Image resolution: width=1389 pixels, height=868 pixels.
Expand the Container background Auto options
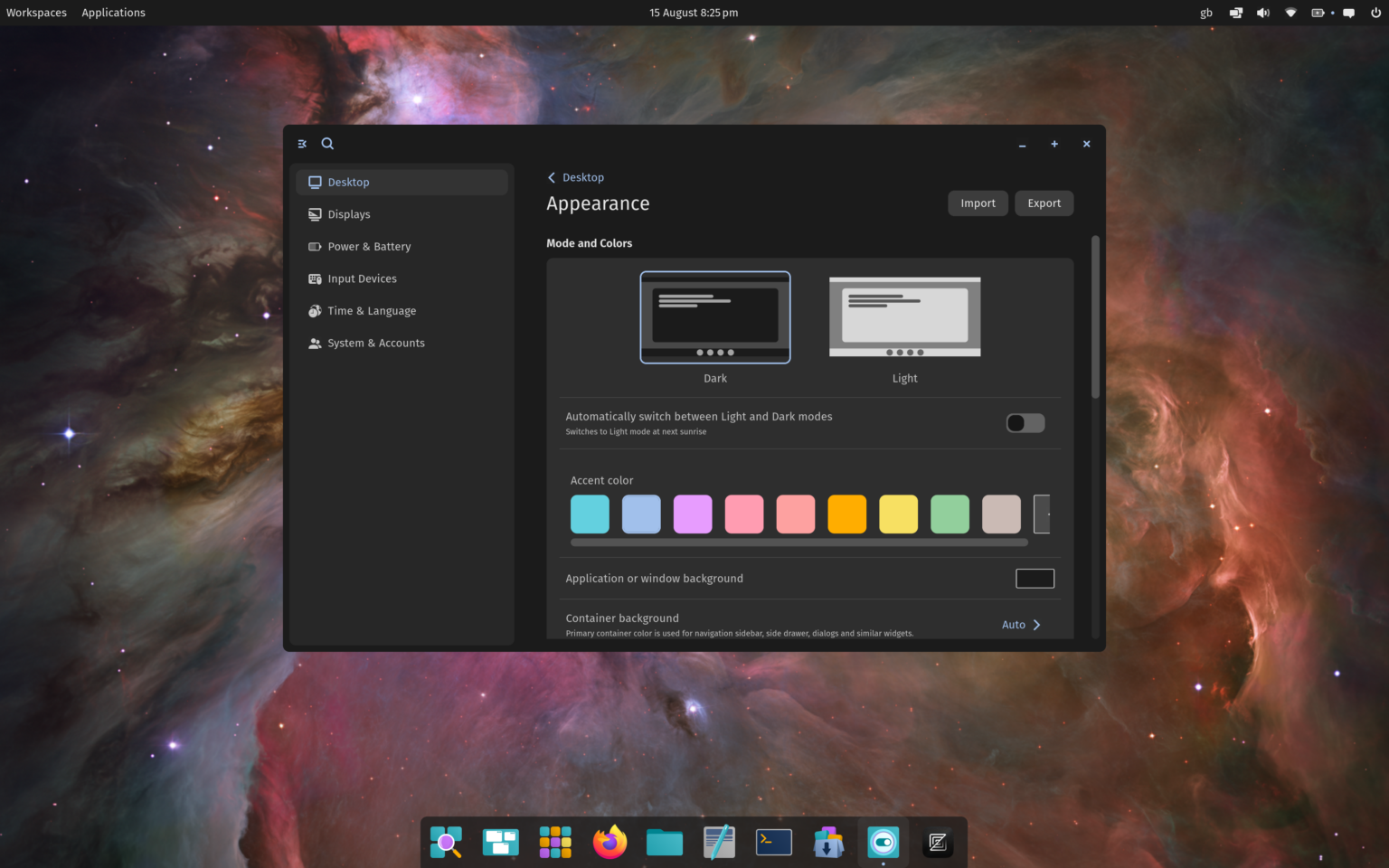coord(1021,624)
